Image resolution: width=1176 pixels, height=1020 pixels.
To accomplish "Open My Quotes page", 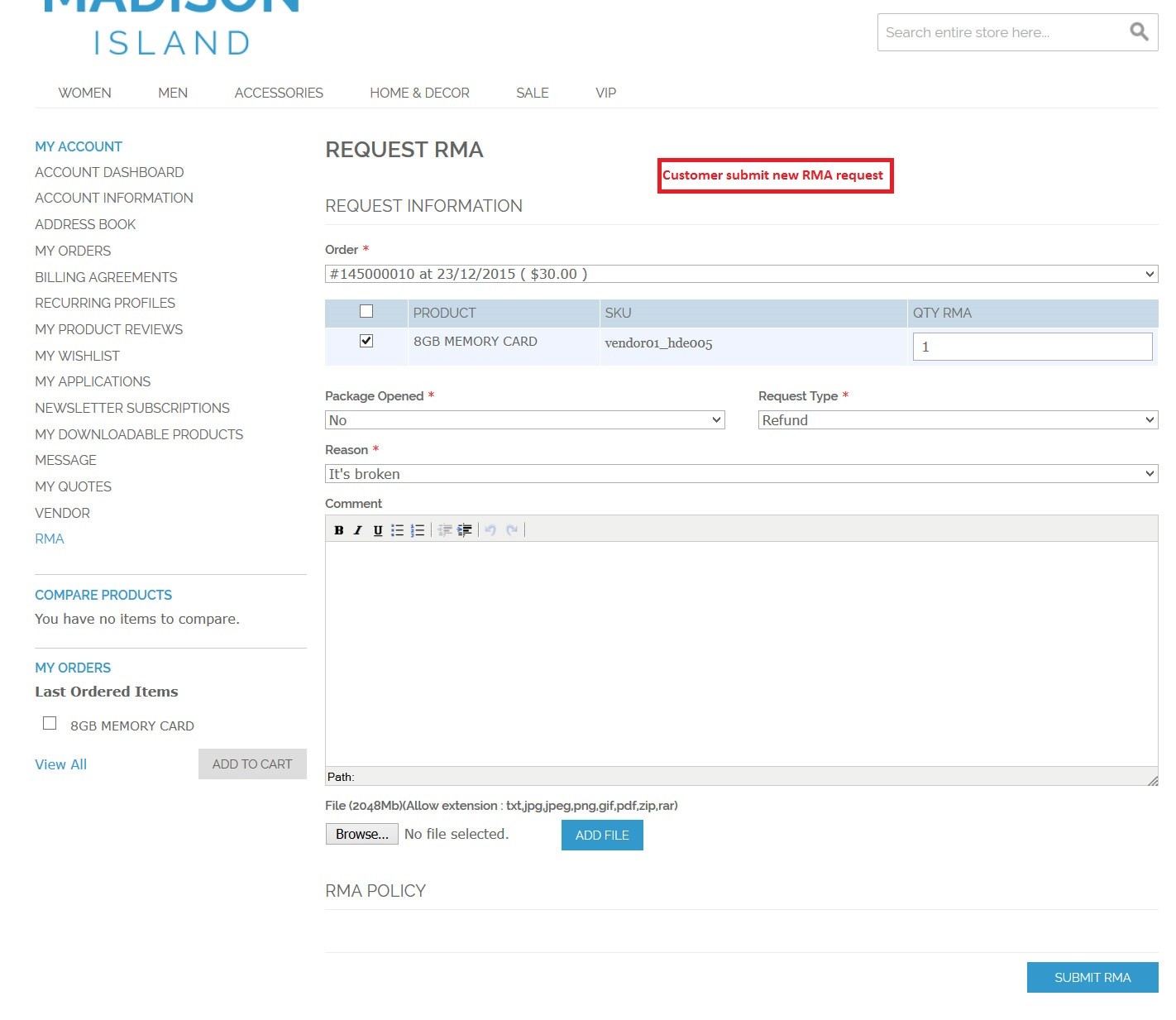I will pyautogui.click(x=73, y=486).
